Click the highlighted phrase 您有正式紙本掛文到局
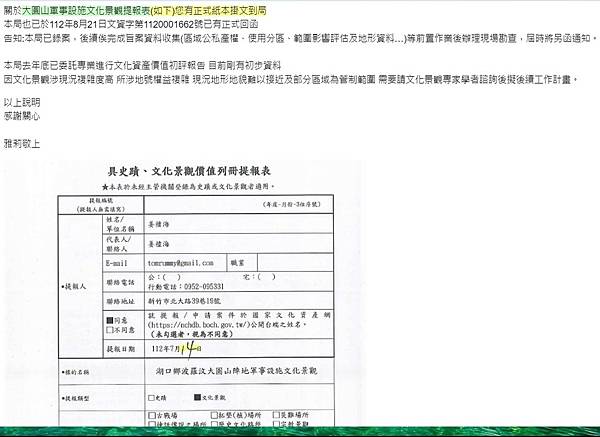 coord(220,11)
